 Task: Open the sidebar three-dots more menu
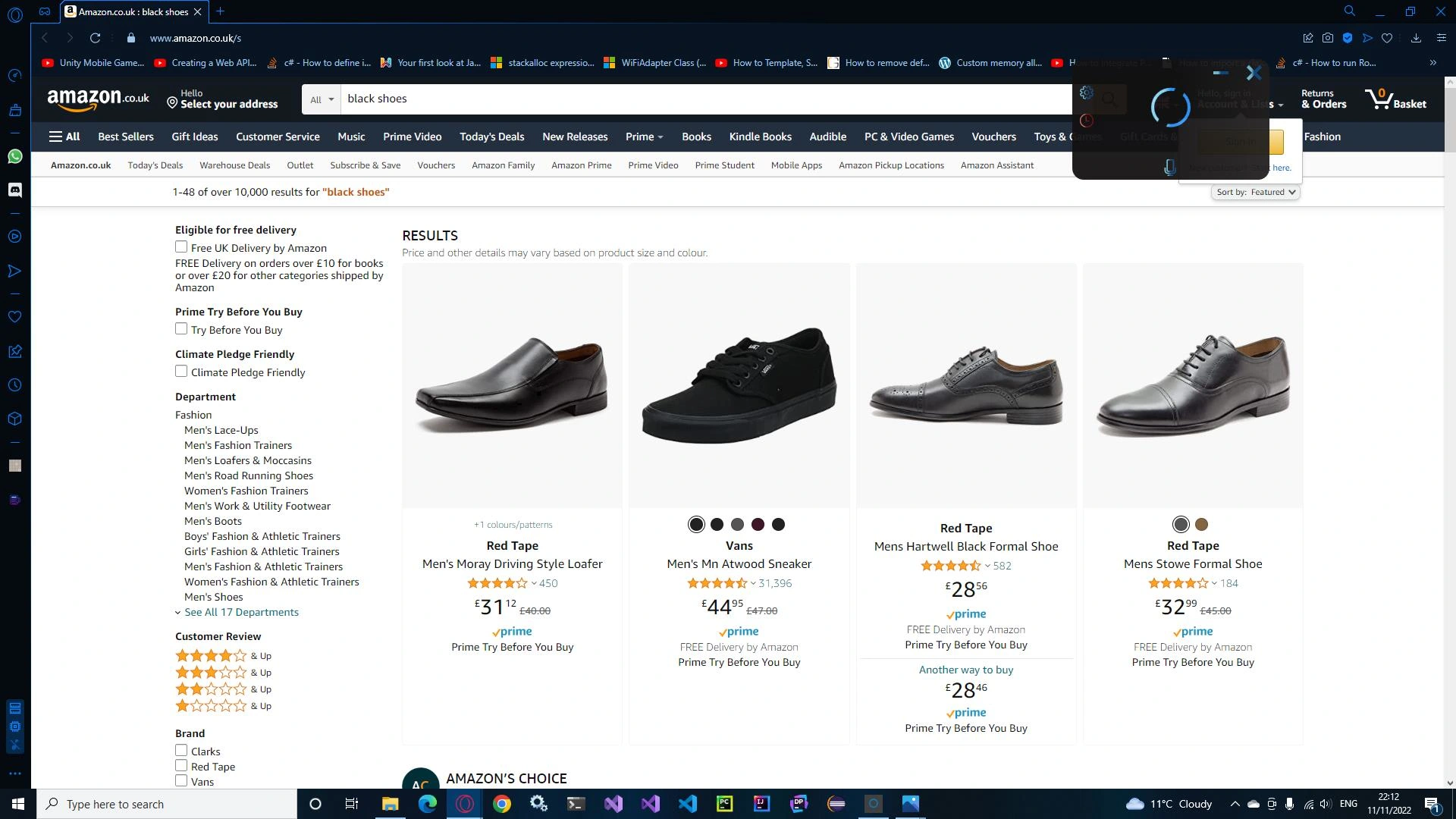pos(14,773)
